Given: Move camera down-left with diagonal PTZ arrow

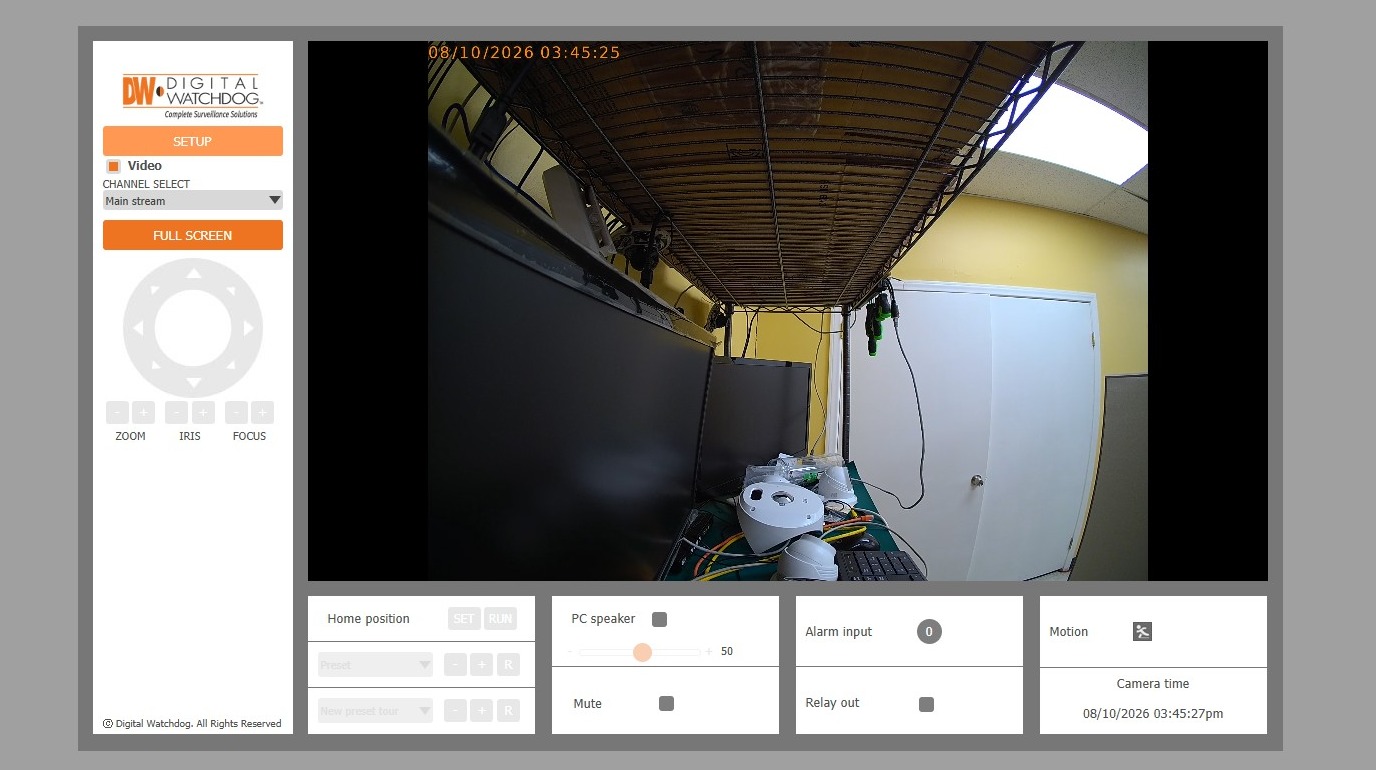Looking at the screenshot, I should coord(155,366).
